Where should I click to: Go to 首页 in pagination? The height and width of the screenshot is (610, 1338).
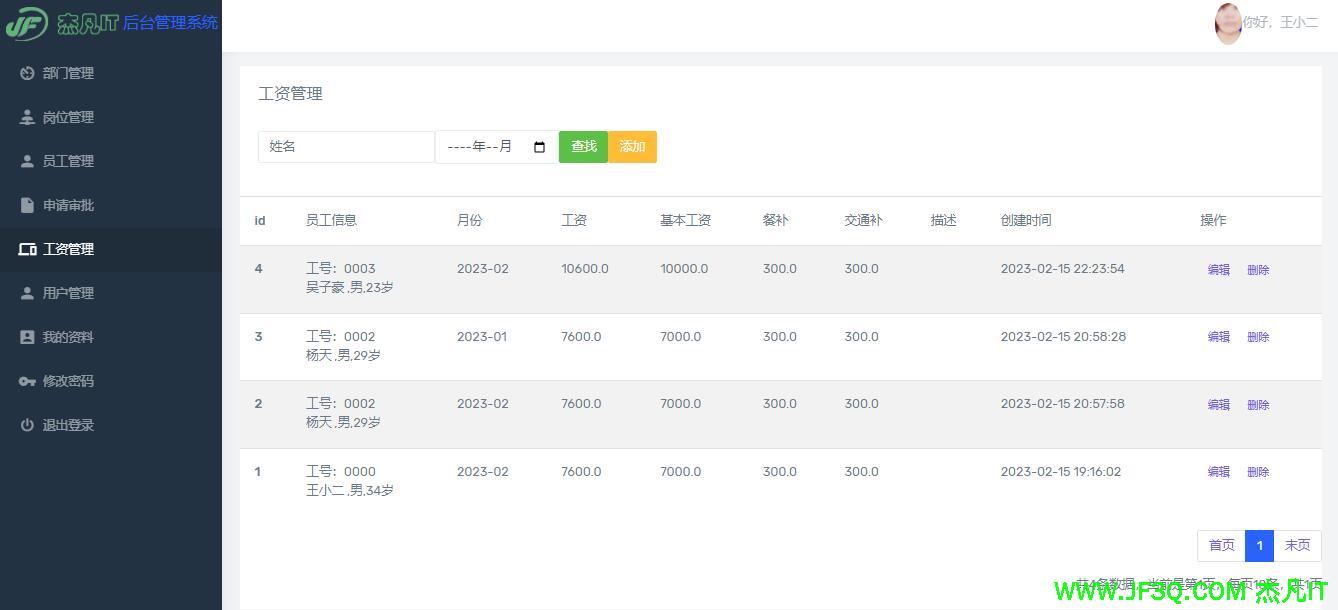(1221, 545)
